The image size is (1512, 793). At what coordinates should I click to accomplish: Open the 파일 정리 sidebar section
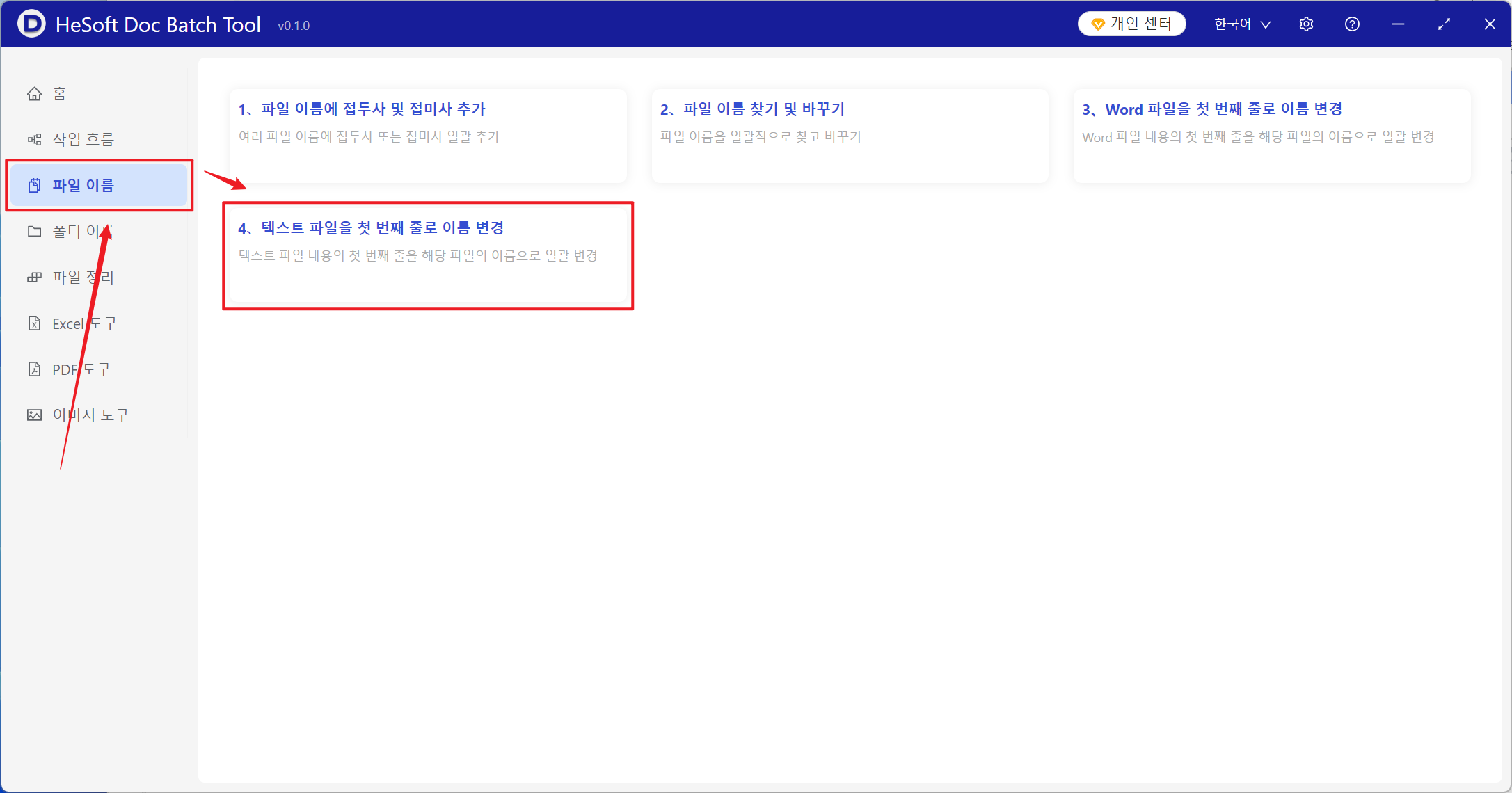[x=100, y=278]
